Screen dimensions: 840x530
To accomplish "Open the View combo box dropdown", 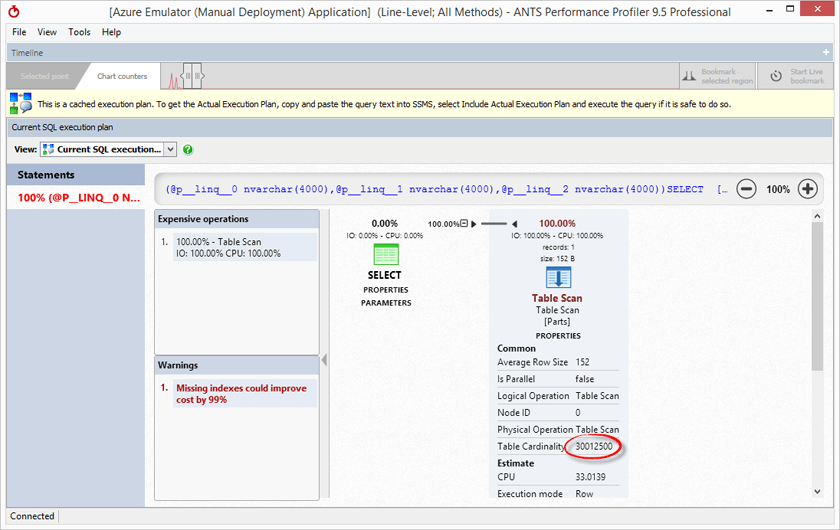I will point(170,150).
